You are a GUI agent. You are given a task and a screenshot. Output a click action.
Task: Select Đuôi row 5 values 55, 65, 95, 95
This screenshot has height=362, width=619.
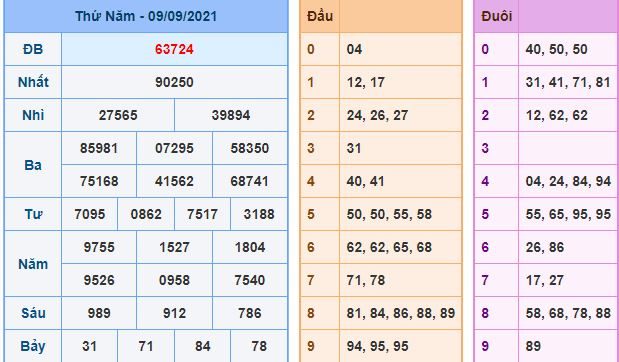click(x=568, y=214)
